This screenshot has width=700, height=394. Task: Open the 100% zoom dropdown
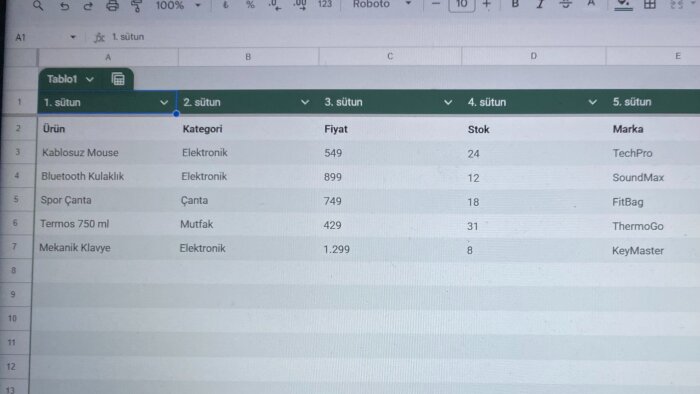pyautogui.click(x=178, y=5)
